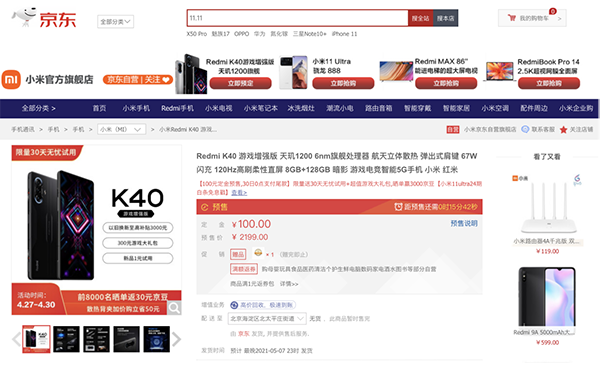
Task: Select the fourth product thumbnail
Action: tap(127, 339)
